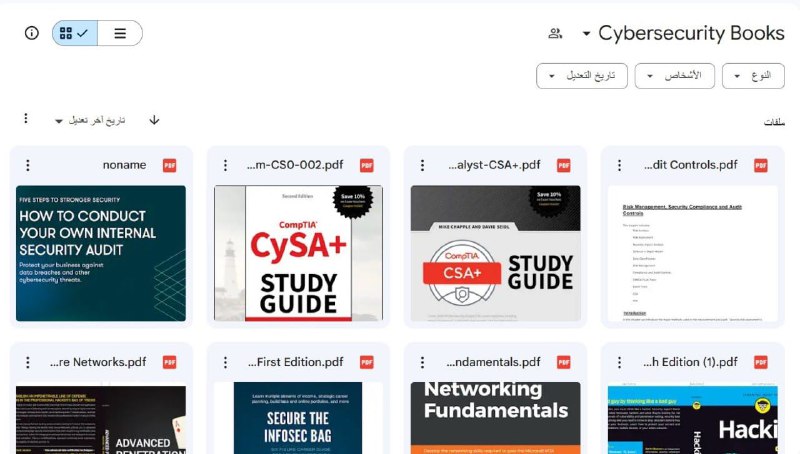The height and width of the screenshot is (454, 800).
Task: Open more options next to the sort menu
Action: pyautogui.click(x=26, y=119)
